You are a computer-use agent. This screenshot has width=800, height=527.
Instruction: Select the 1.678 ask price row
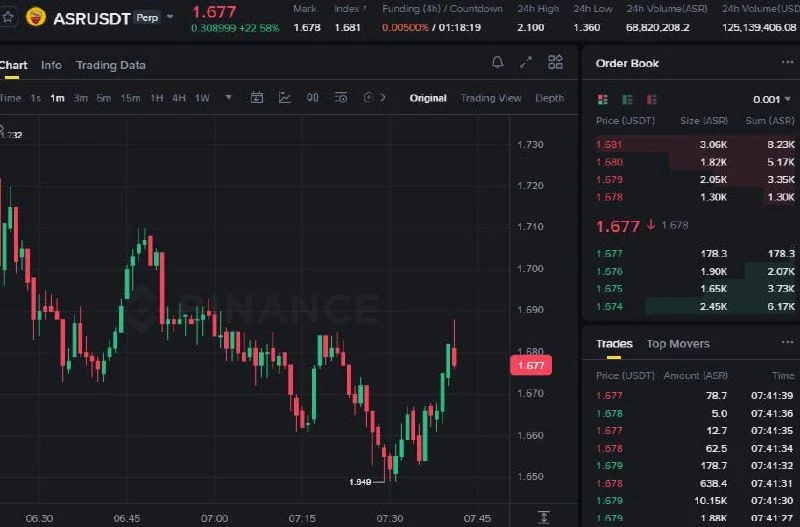(x=695, y=197)
